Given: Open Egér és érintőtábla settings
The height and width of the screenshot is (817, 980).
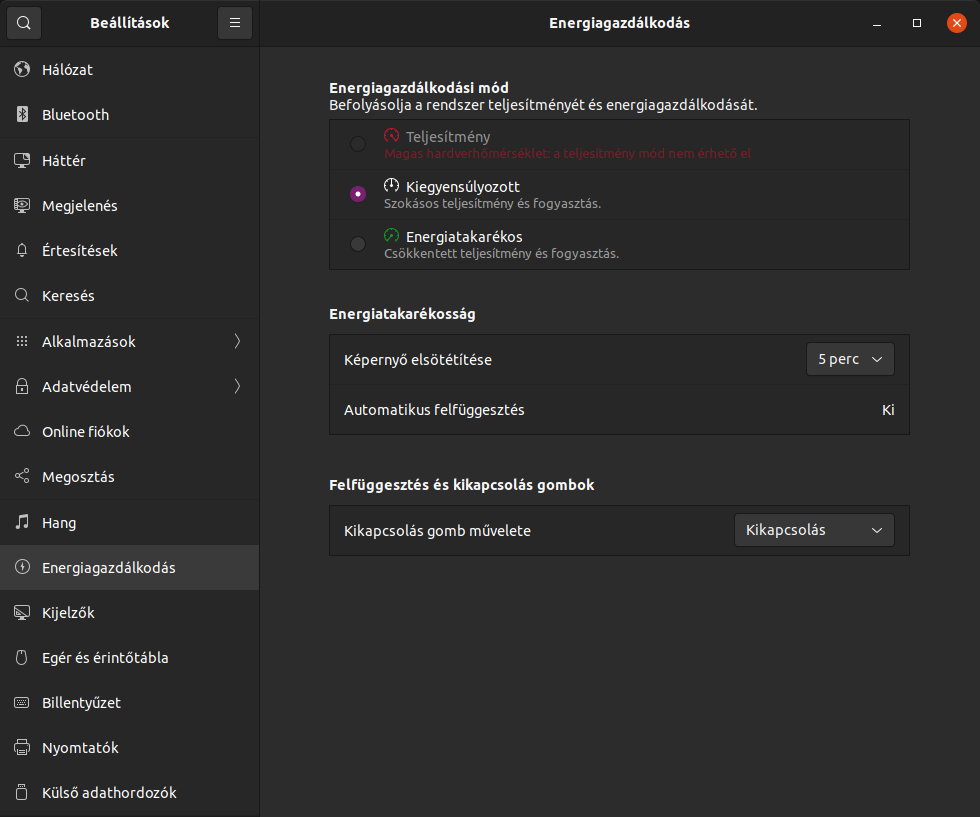Looking at the screenshot, I should click(129, 658).
